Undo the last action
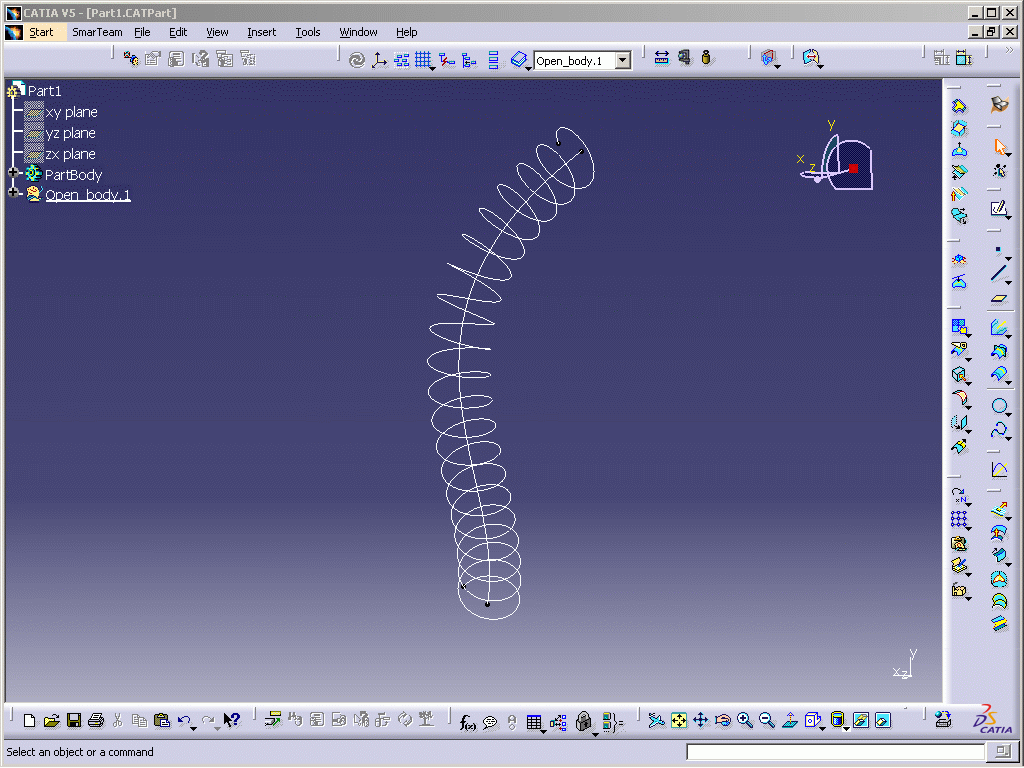The height and width of the screenshot is (768, 1024). 184,720
